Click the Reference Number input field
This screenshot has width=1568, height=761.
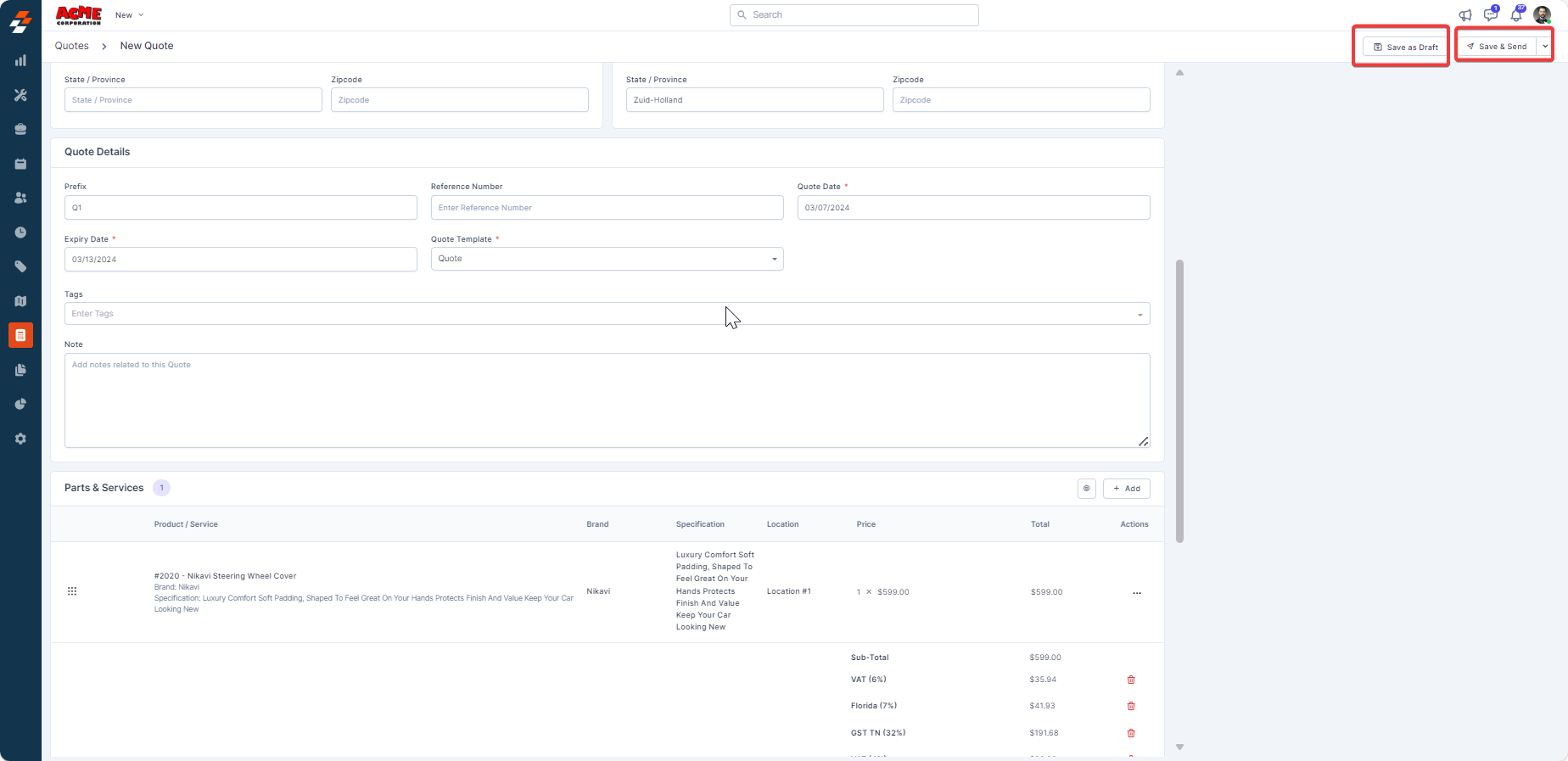607,208
